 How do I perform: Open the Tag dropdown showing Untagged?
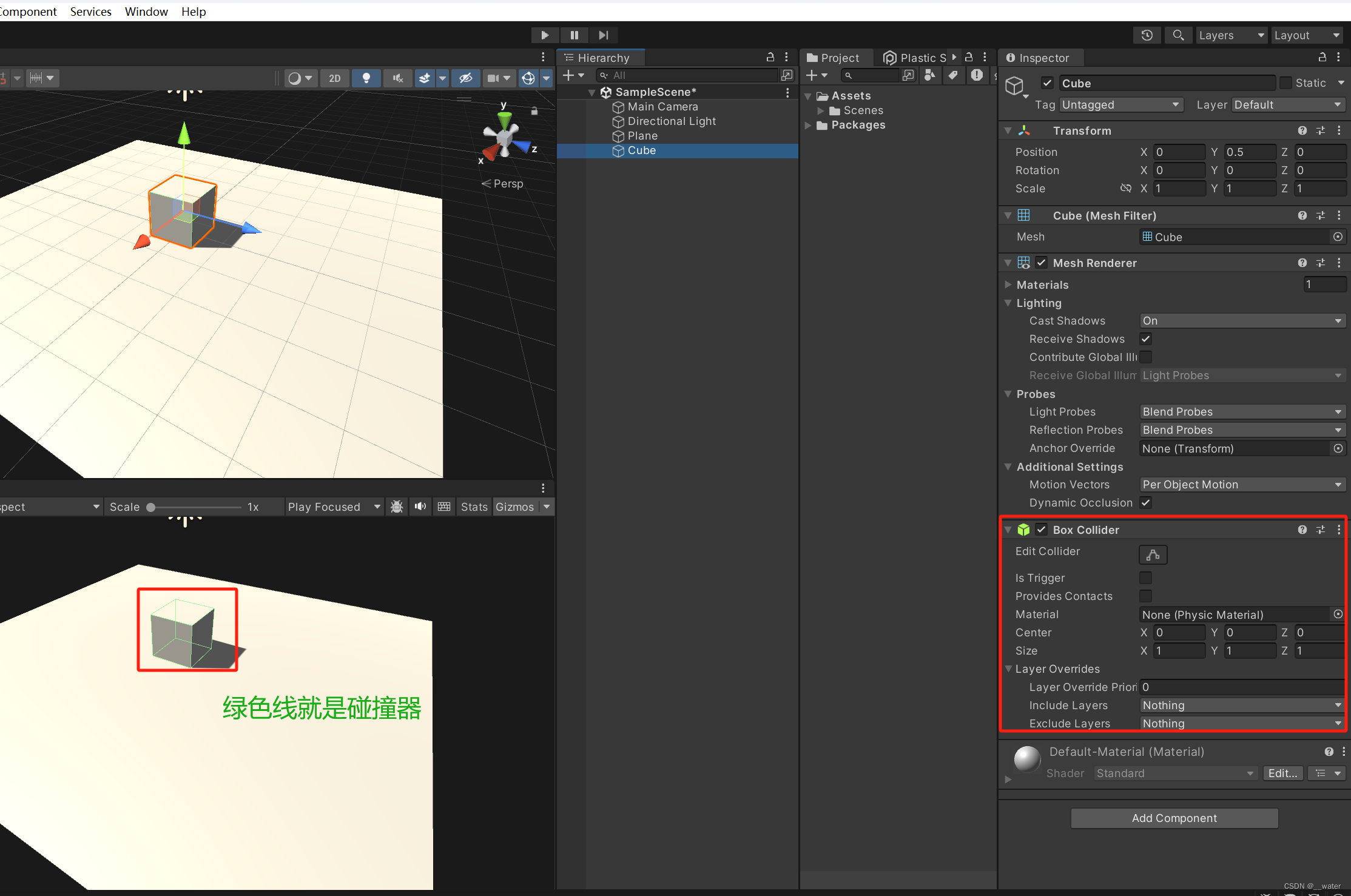1120,104
